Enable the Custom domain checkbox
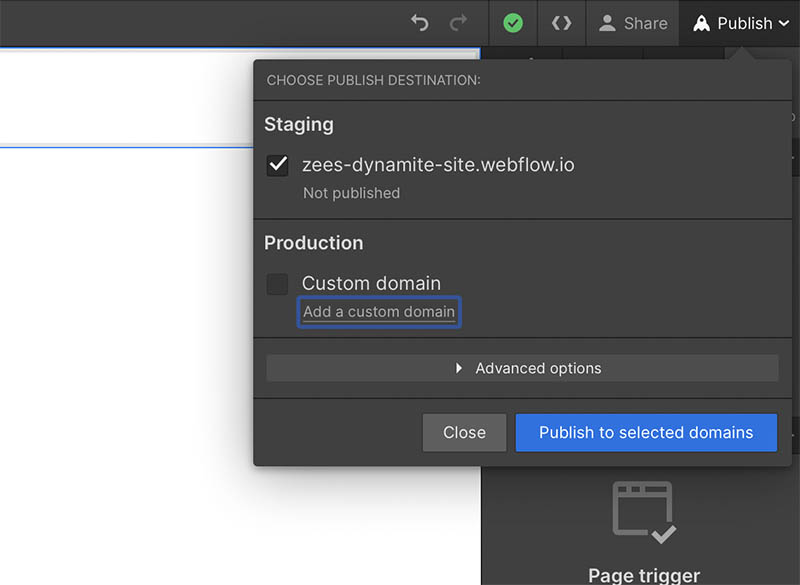Viewport: 800px width, 585px height. [x=278, y=284]
